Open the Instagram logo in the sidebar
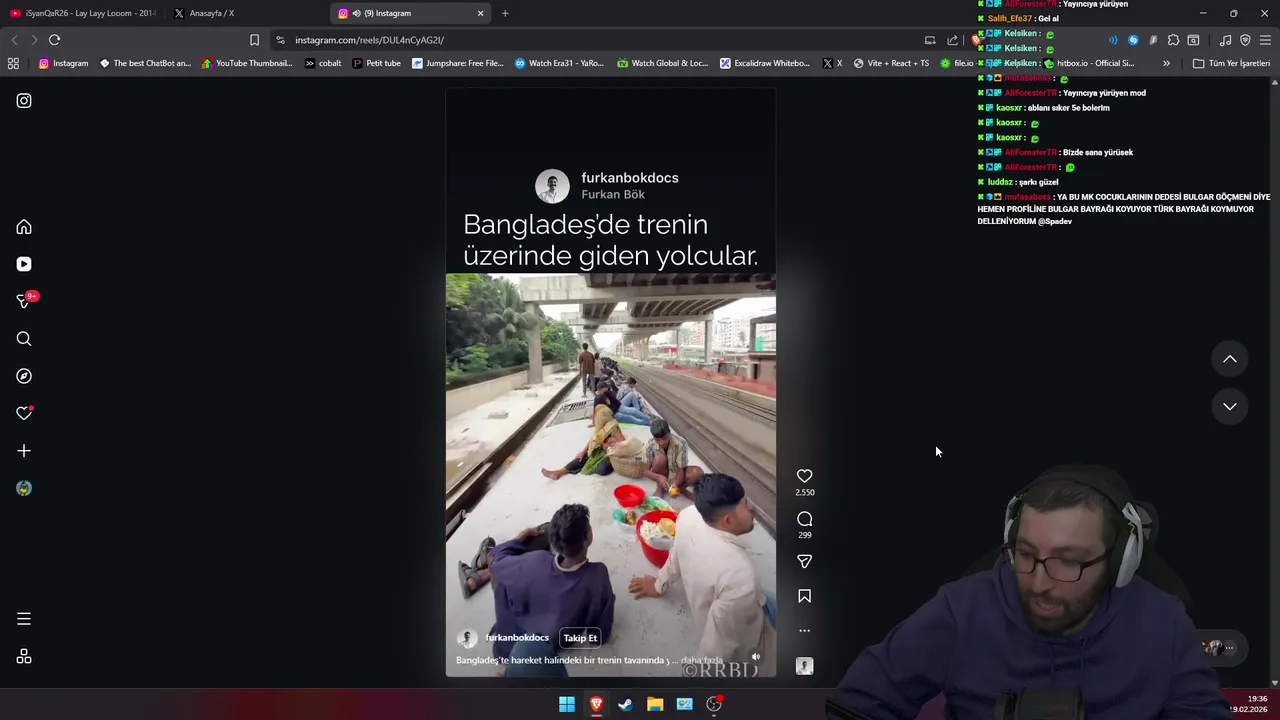This screenshot has height=720, width=1280. pyautogui.click(x=24, y=101)
